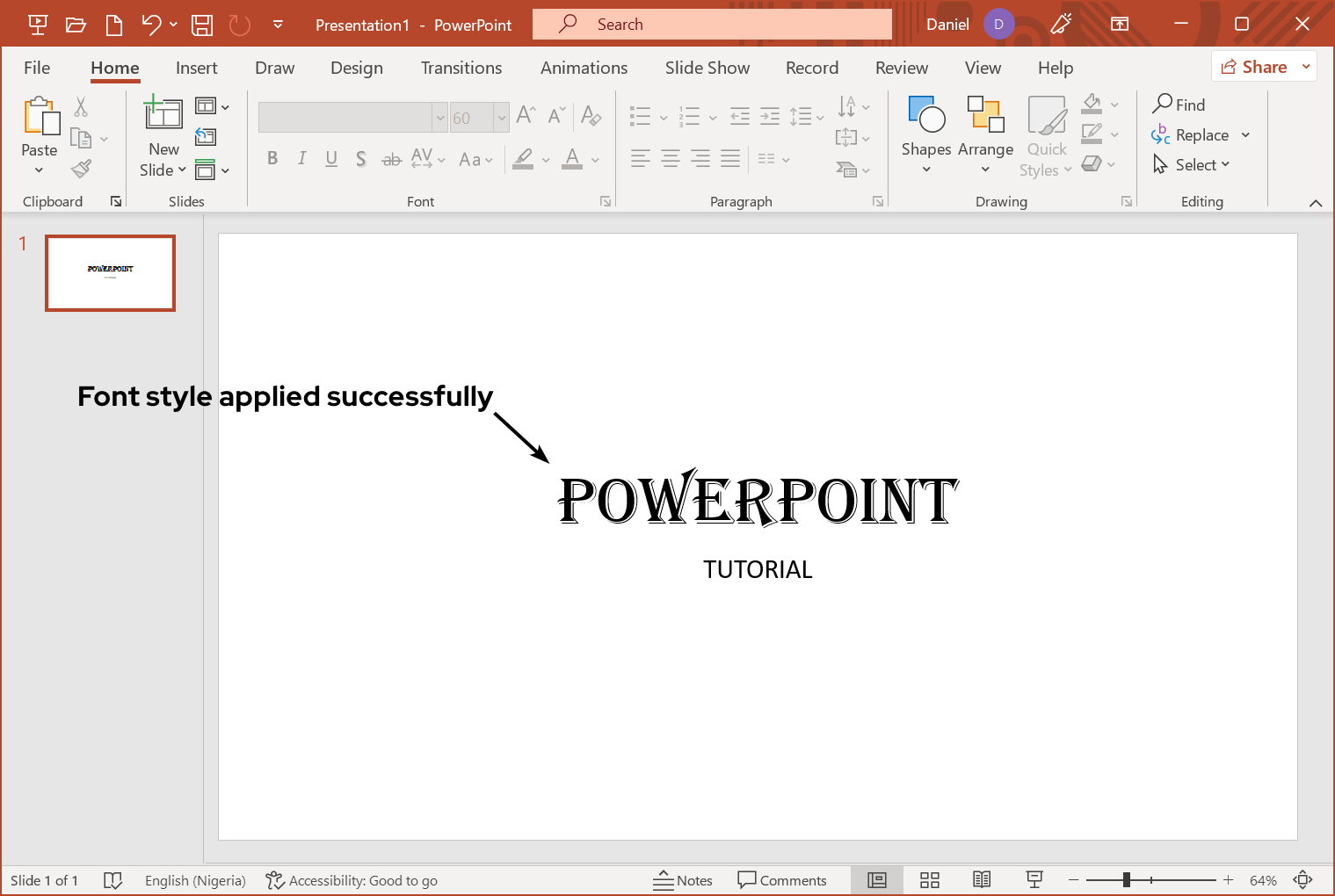1335x896 pixels.
Task: Open the Slide Show menu tab
Action: 707,68
